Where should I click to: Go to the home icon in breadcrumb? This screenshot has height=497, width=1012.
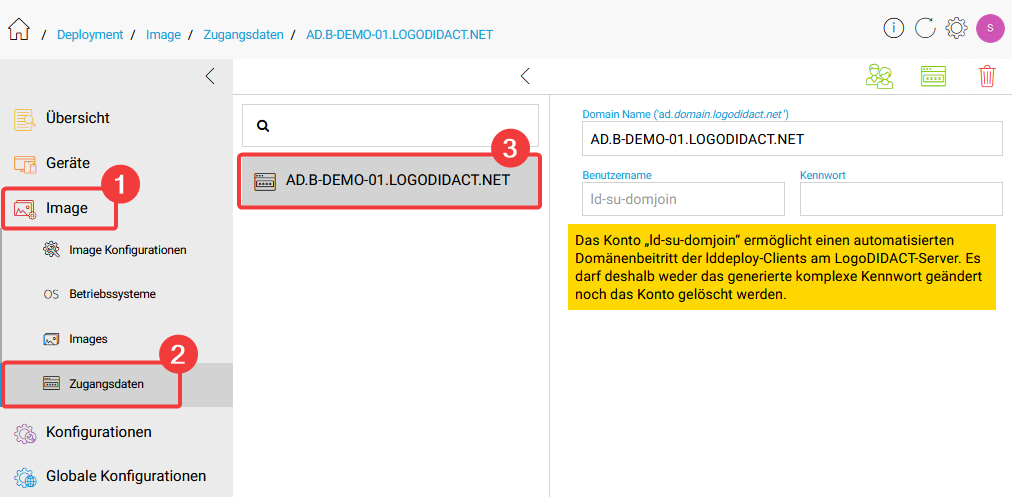point(19,29)
